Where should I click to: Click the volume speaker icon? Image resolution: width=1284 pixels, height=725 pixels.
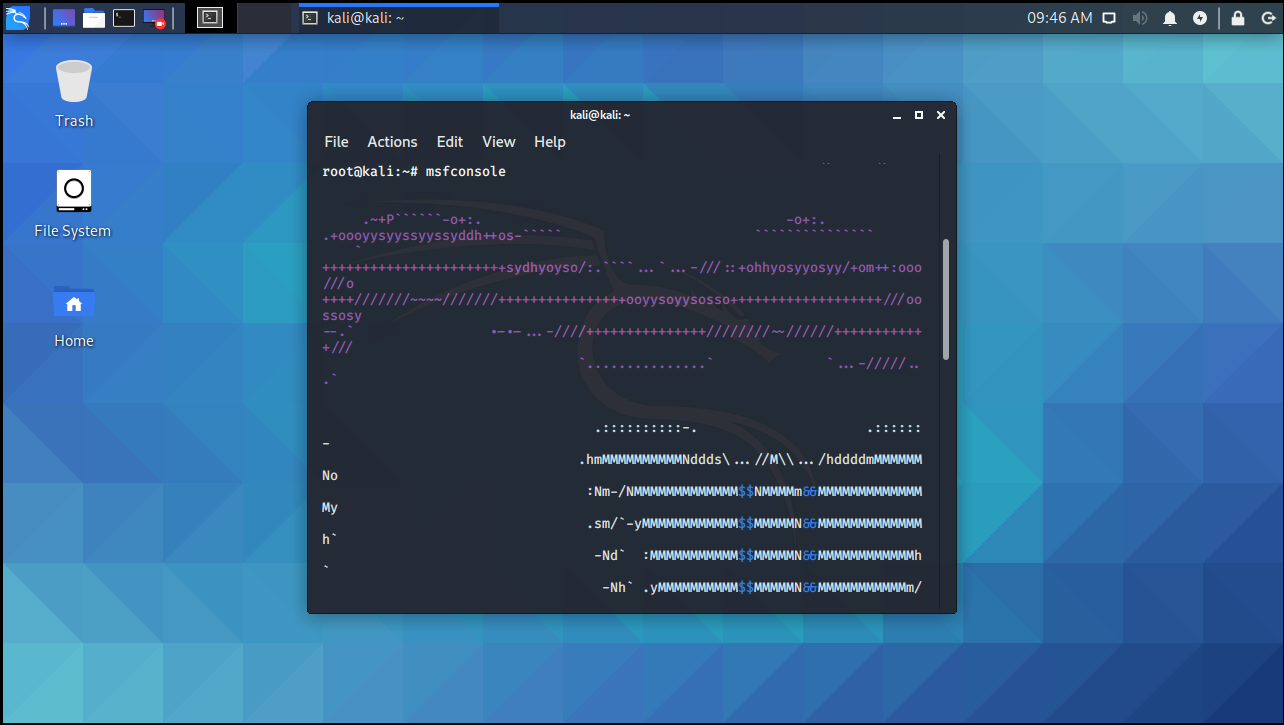pos(1140,18)
